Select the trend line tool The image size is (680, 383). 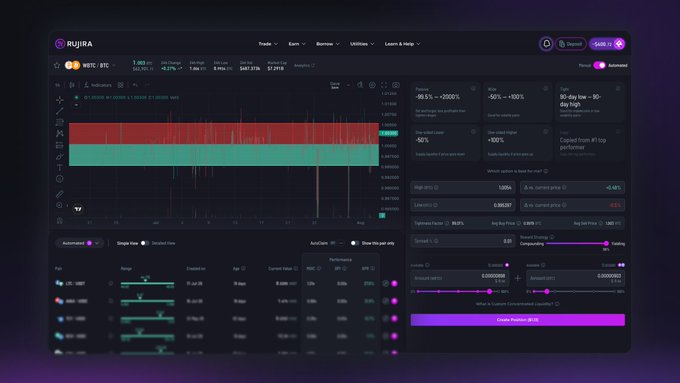coord(60,111)
